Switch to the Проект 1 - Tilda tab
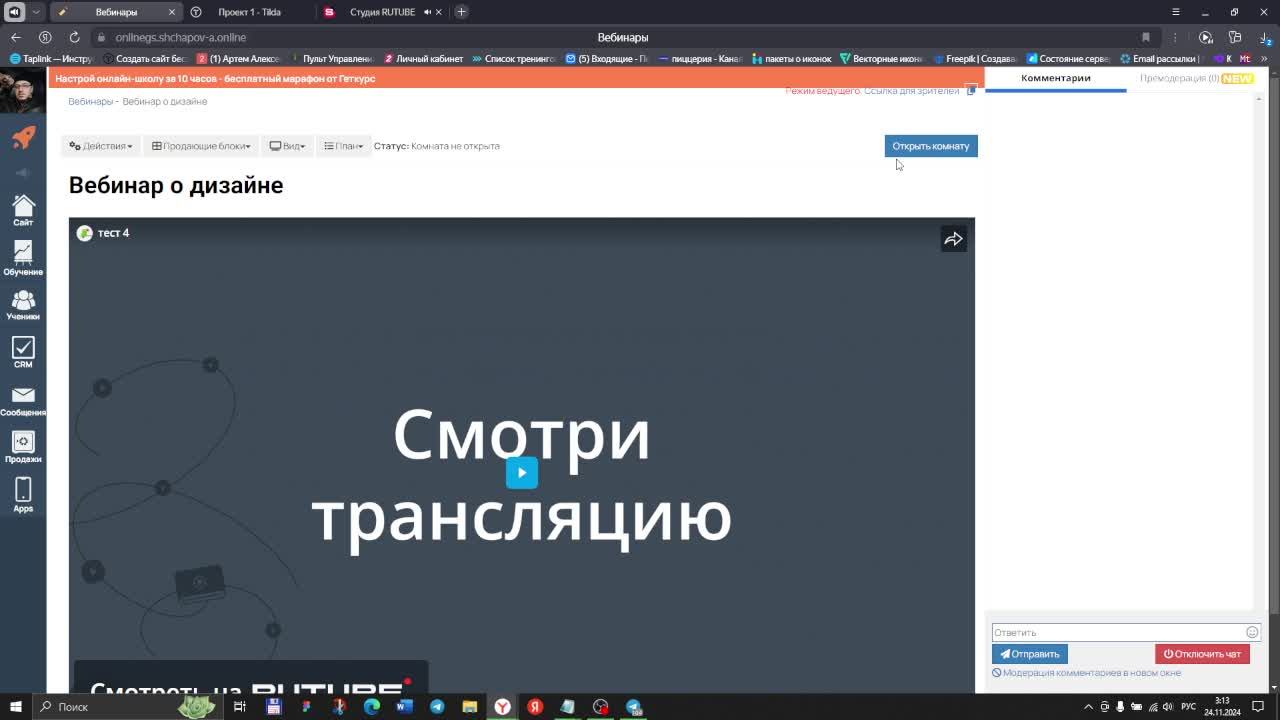Viewport: 1280px width, 720px height. pos(249,12)
